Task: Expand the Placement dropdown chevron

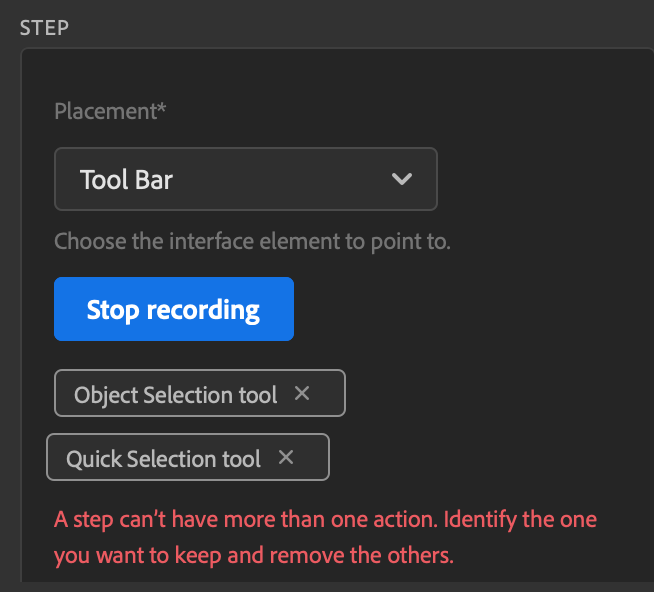Action: [x=402, y=180]
